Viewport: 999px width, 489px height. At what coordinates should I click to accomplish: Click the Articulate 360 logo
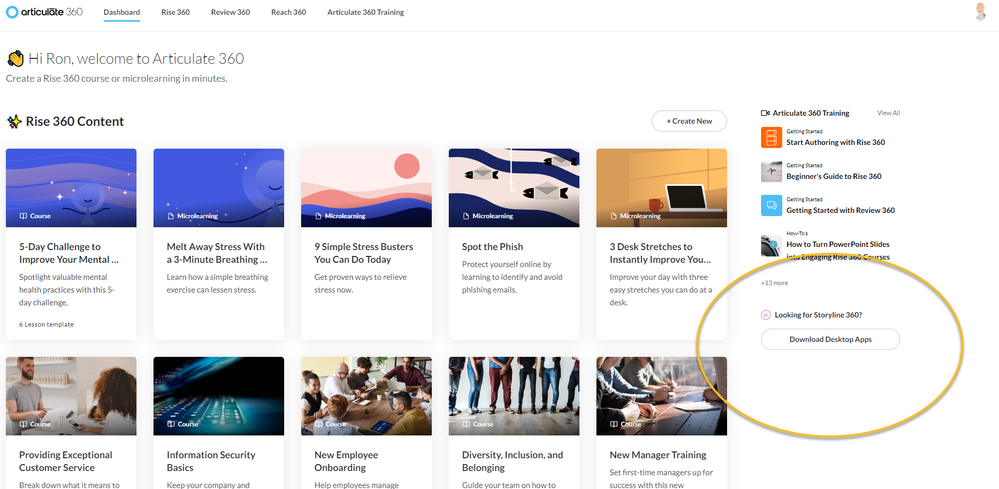click(x=44, y=12)
